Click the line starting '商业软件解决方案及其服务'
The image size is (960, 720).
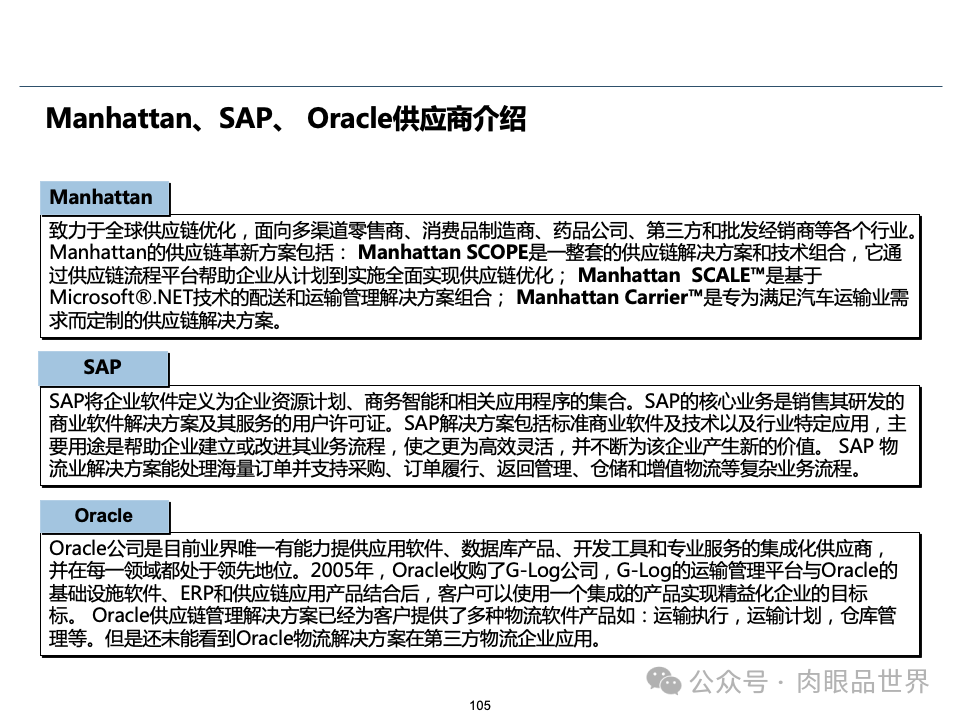478,424
